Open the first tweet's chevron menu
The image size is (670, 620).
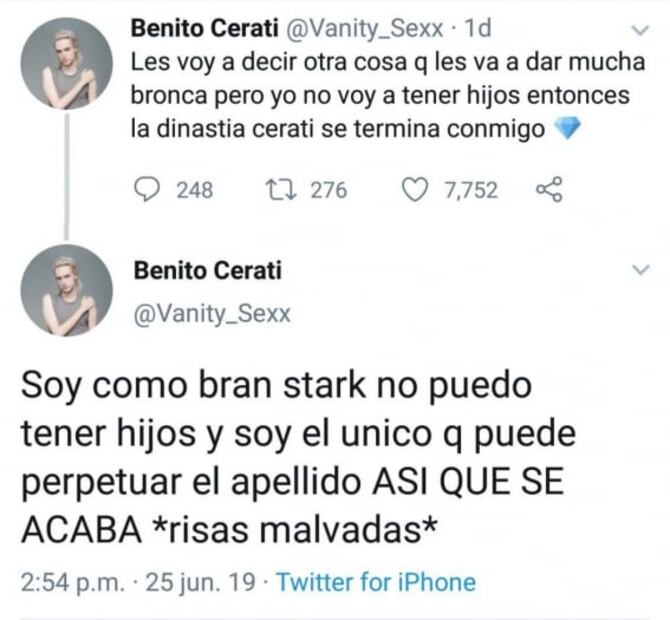click(641, 30)
